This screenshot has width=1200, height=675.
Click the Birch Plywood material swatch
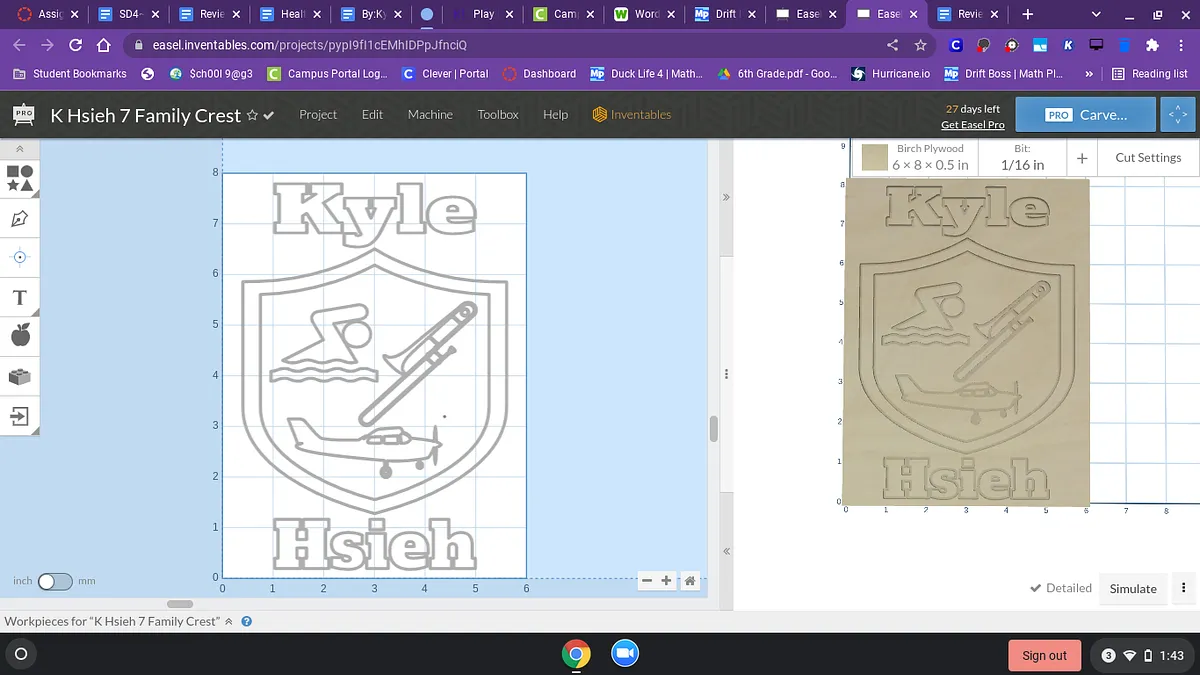pos(875,157)
